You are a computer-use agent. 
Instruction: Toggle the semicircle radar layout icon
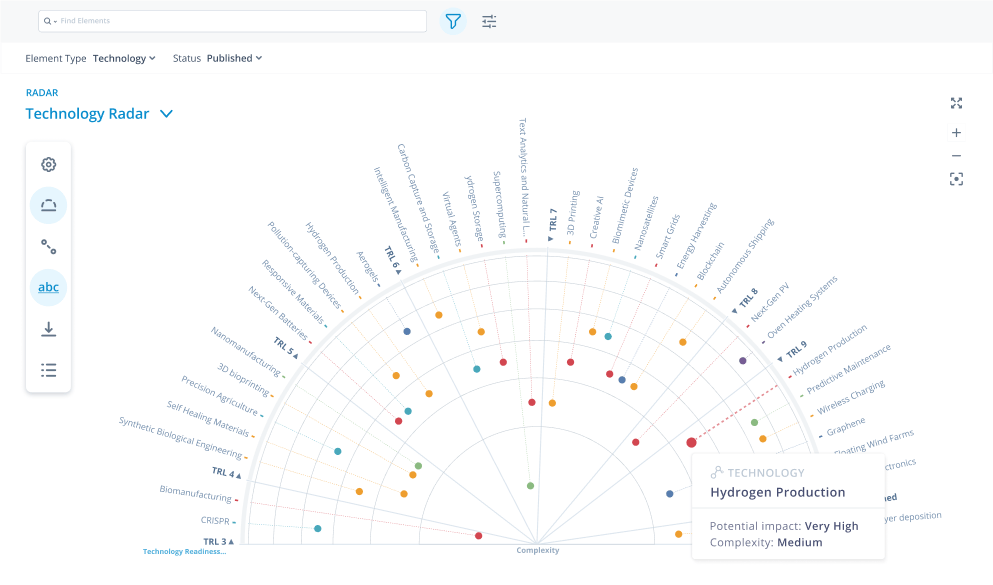(x=49, y=205)
